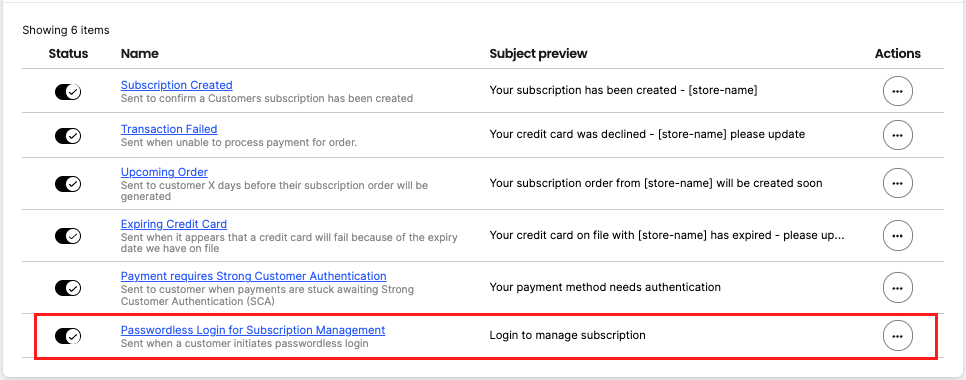This screenshot has width=966, height=380.
Task: Toggle Subscription Created email status
Action: point(68,92)
